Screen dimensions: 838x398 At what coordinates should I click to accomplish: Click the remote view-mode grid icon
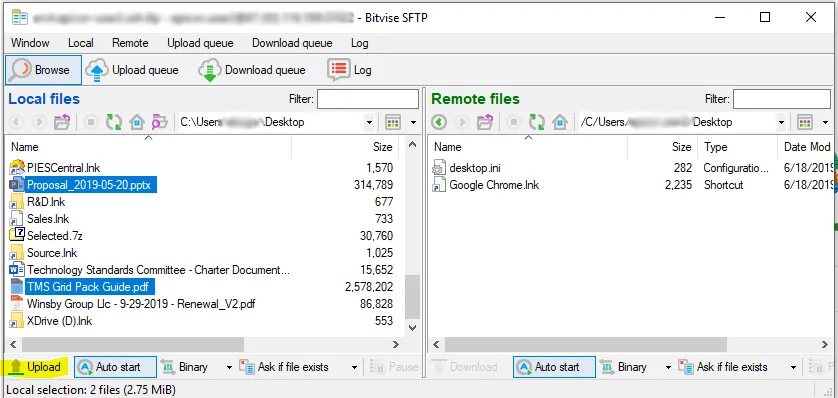pos(805,122)
